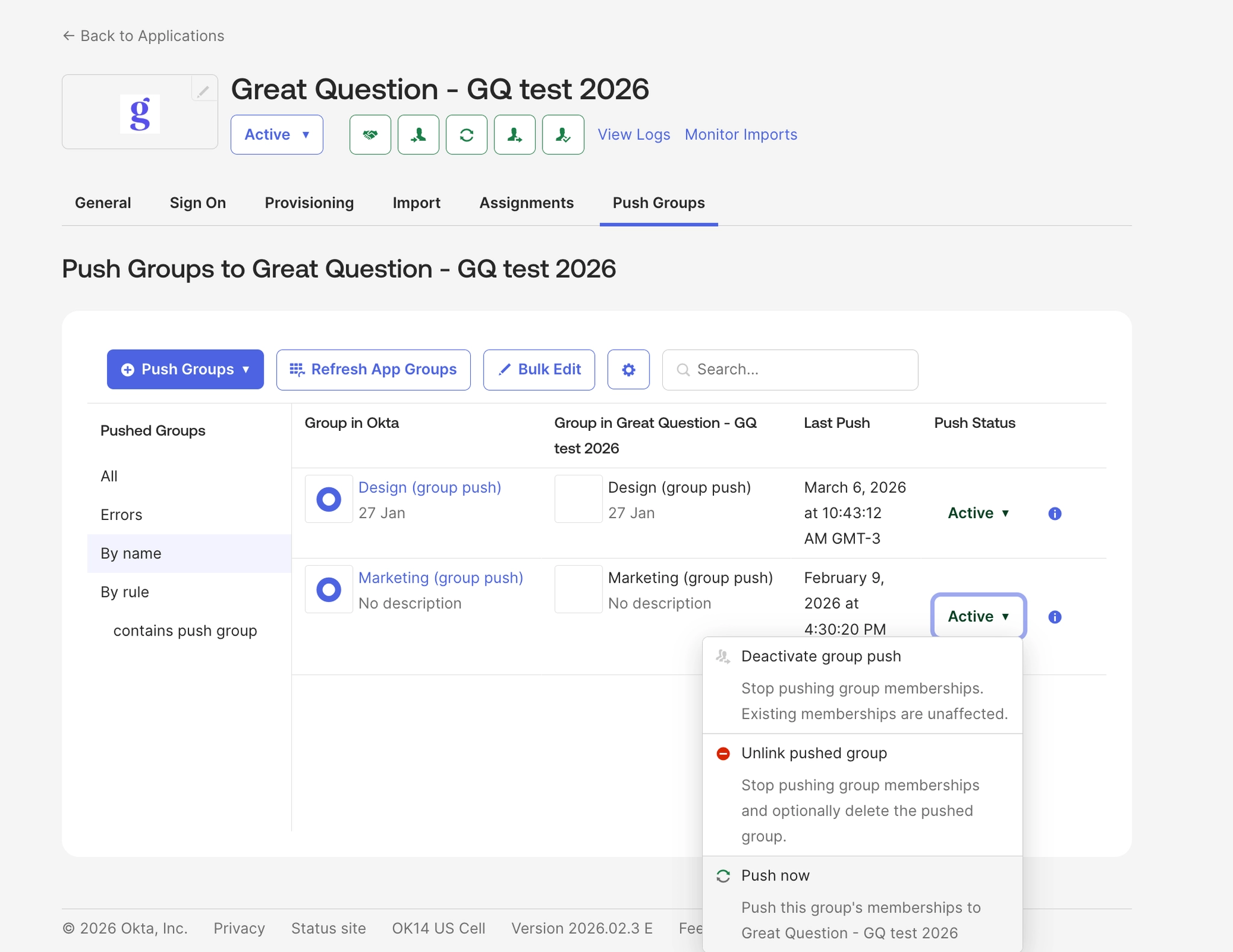Open the Assignments tab

(526, 203)
